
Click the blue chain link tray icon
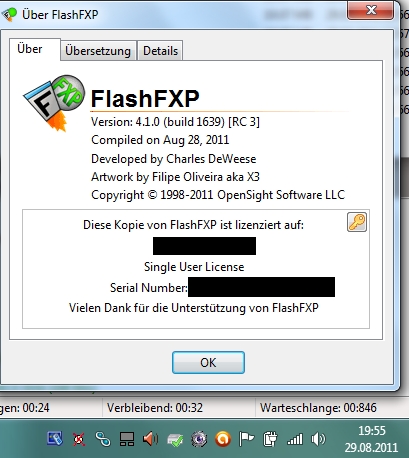[x=103, y=439]
